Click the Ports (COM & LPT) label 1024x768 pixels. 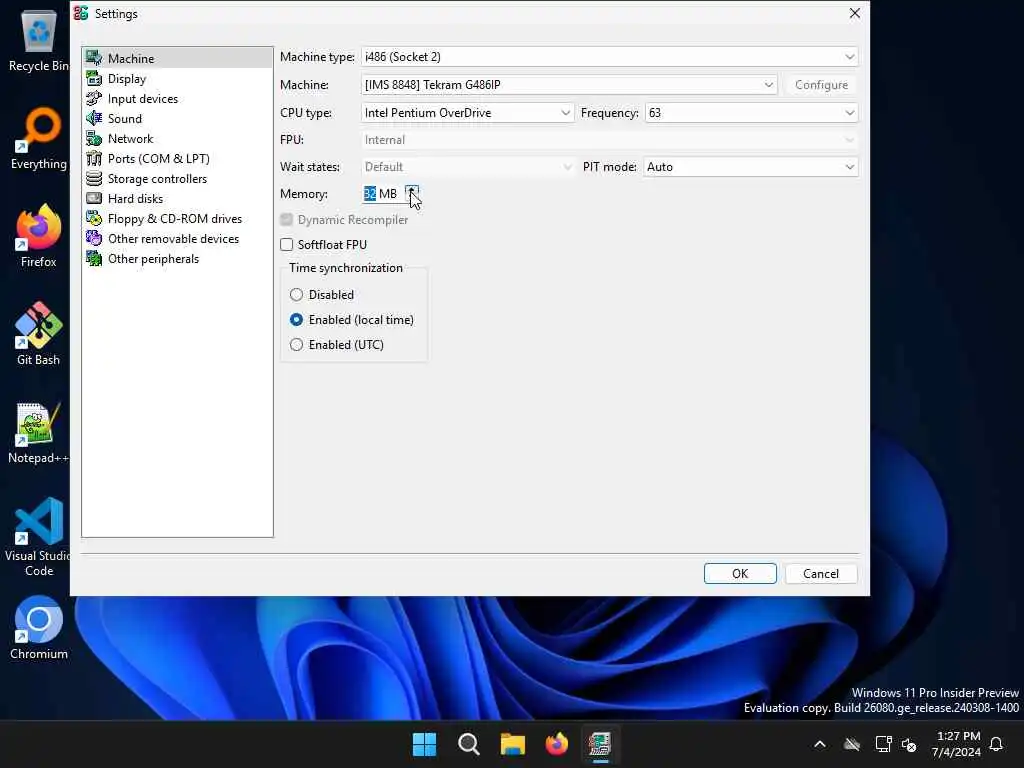click(x=159, y=159)
